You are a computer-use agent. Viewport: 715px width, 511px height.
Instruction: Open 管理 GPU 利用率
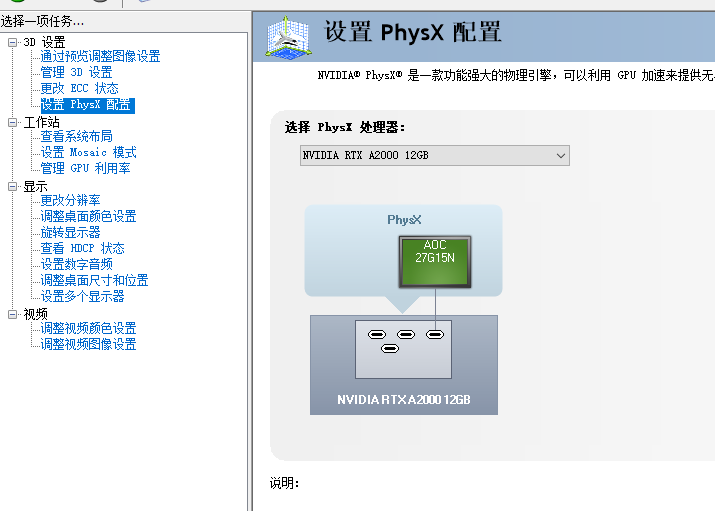click(x=85, y=168)
